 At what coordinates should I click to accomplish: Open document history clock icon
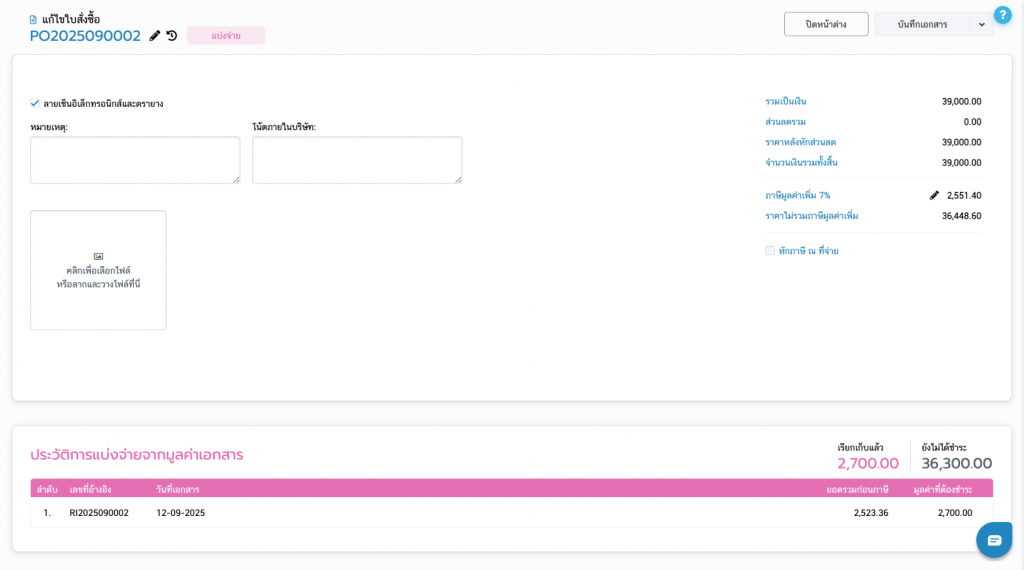point(172,36)
